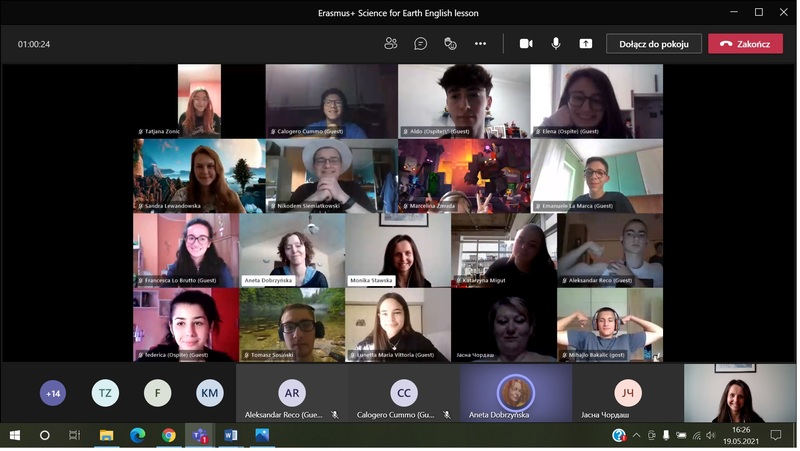Open the Windows notification center

(775, 436)
